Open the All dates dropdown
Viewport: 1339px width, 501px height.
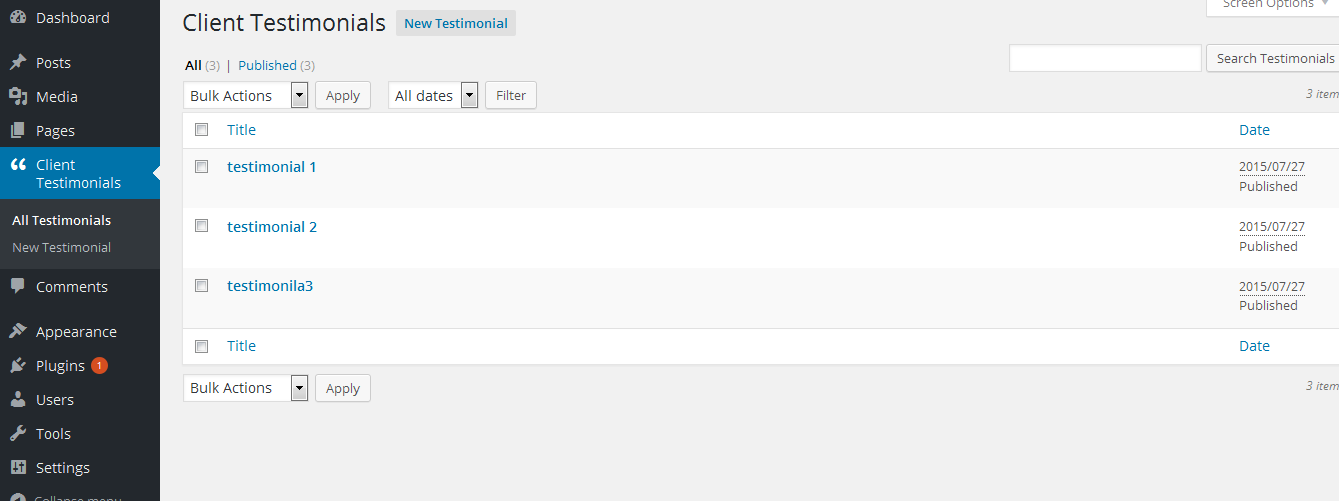433,95
